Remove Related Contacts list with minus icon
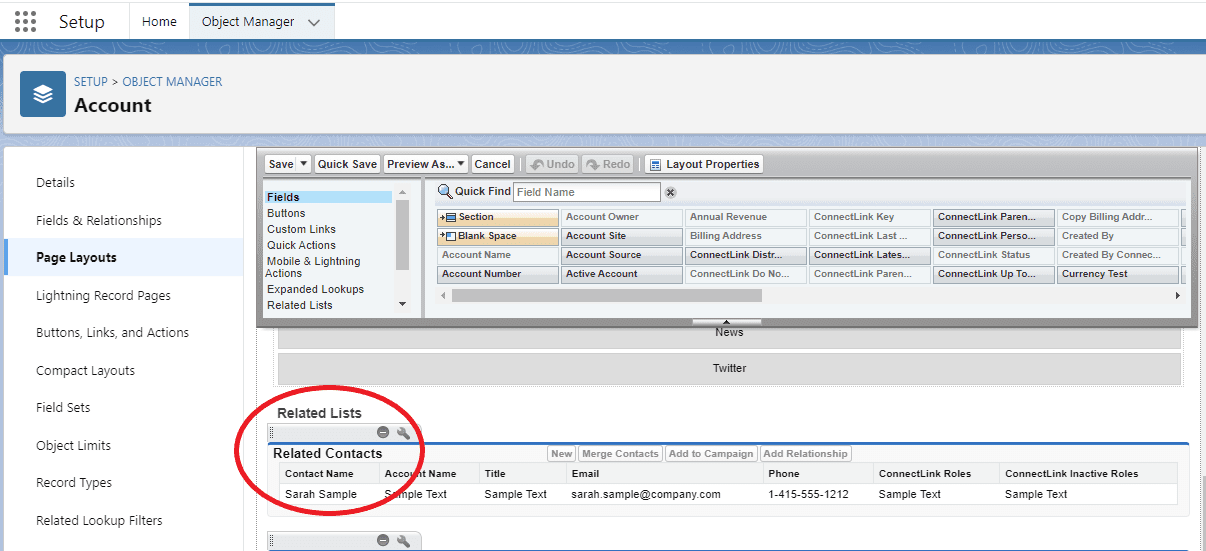Screen dimensions: 1206x551 coord(383,433)
